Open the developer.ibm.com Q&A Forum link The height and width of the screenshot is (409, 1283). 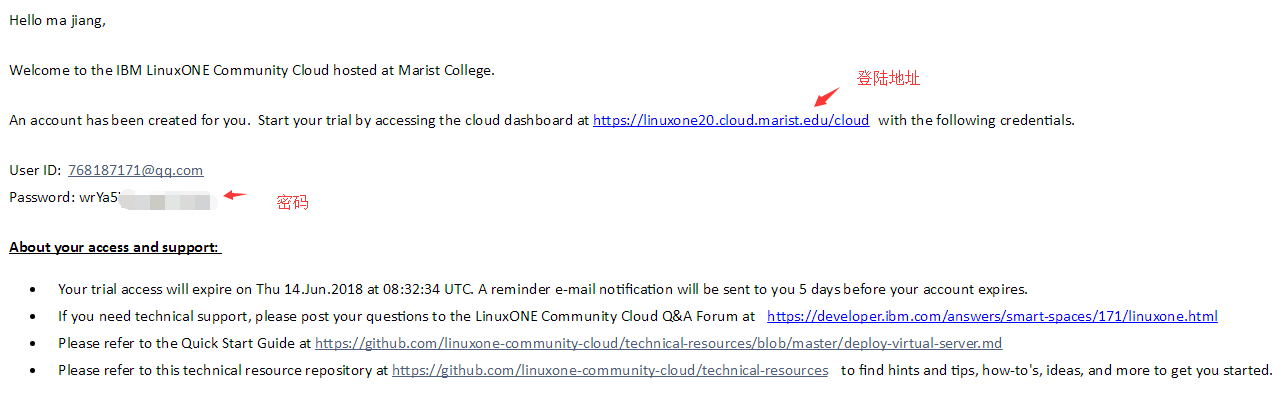pyautogui.click(x=992, y=316)
